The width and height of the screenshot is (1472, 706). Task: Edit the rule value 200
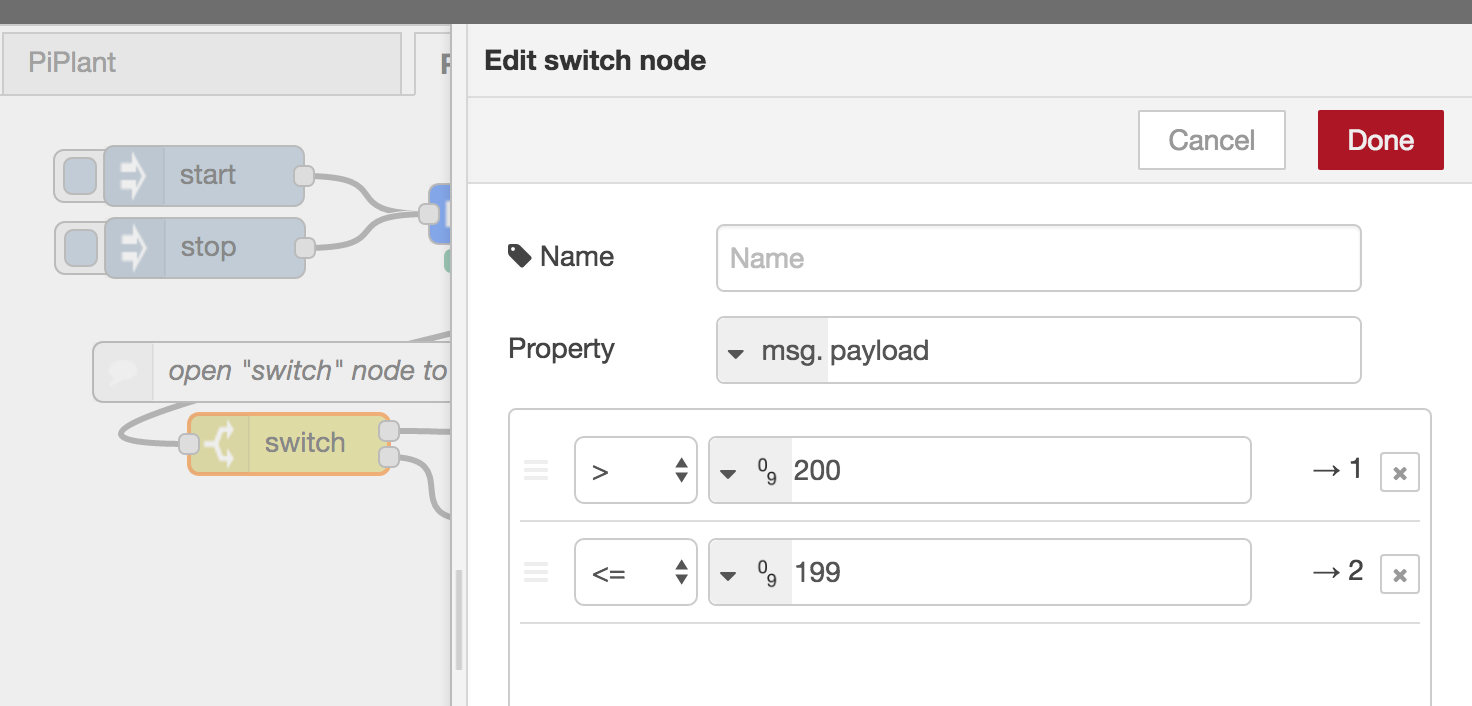tap(1020, 470)
